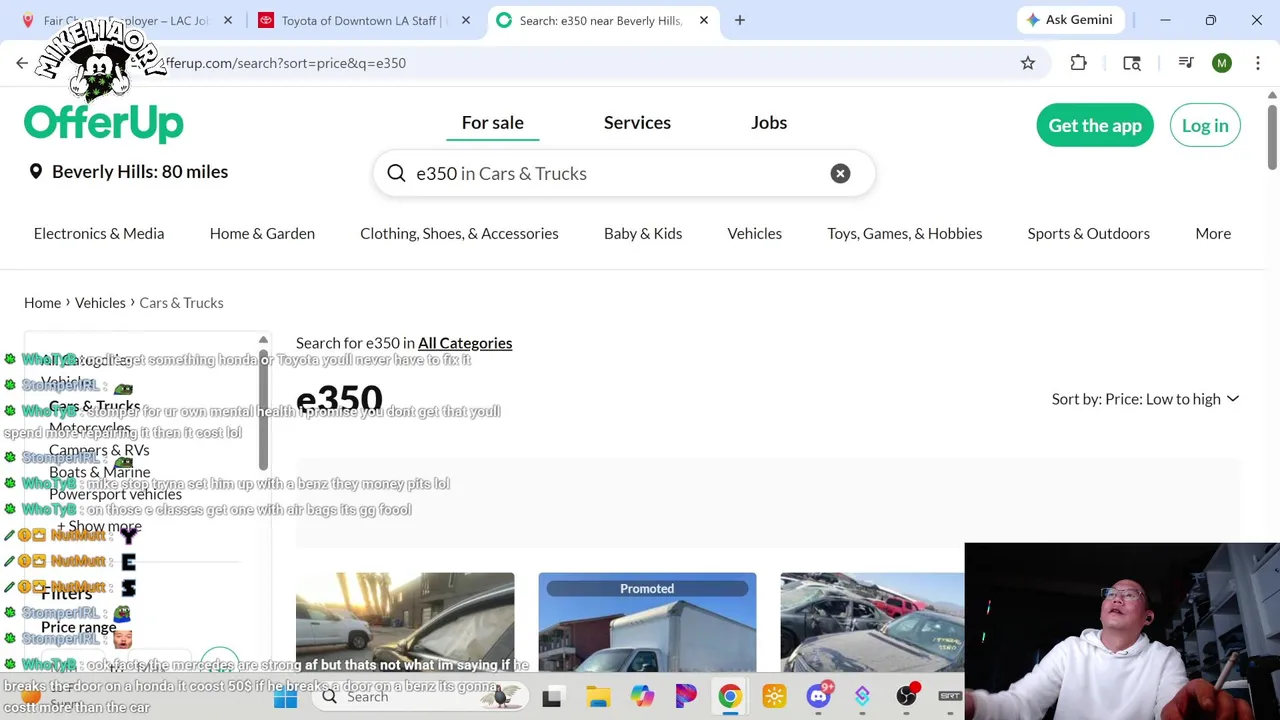
Task: Switch to Fair Chance Employer LAC Jobs tab
Action: coord(126,20)
